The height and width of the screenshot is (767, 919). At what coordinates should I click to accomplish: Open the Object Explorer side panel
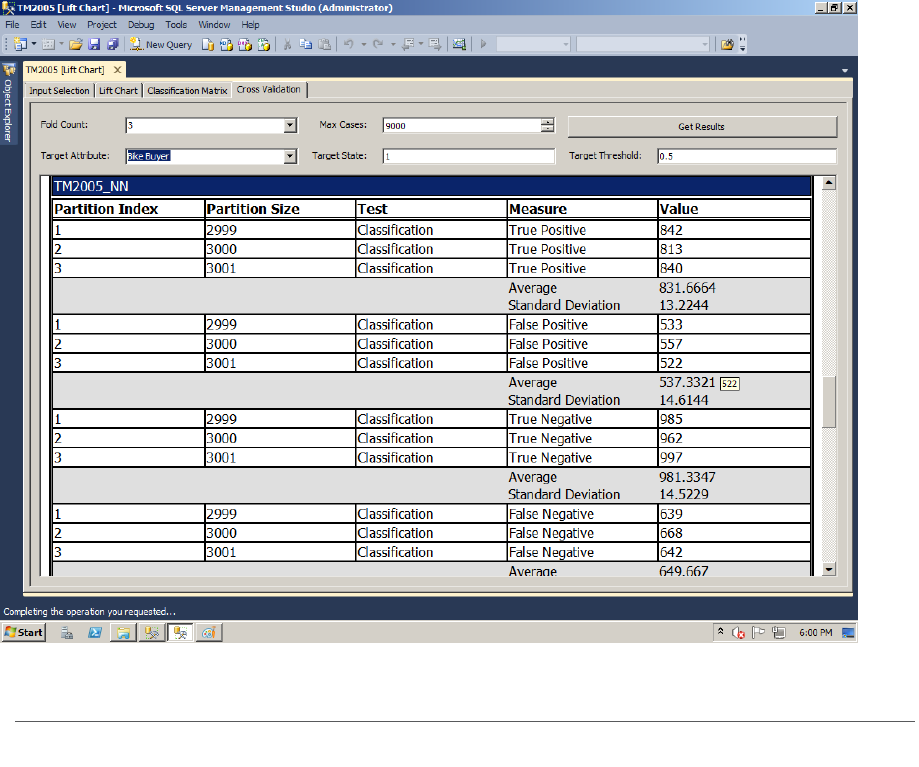point(8,103)
